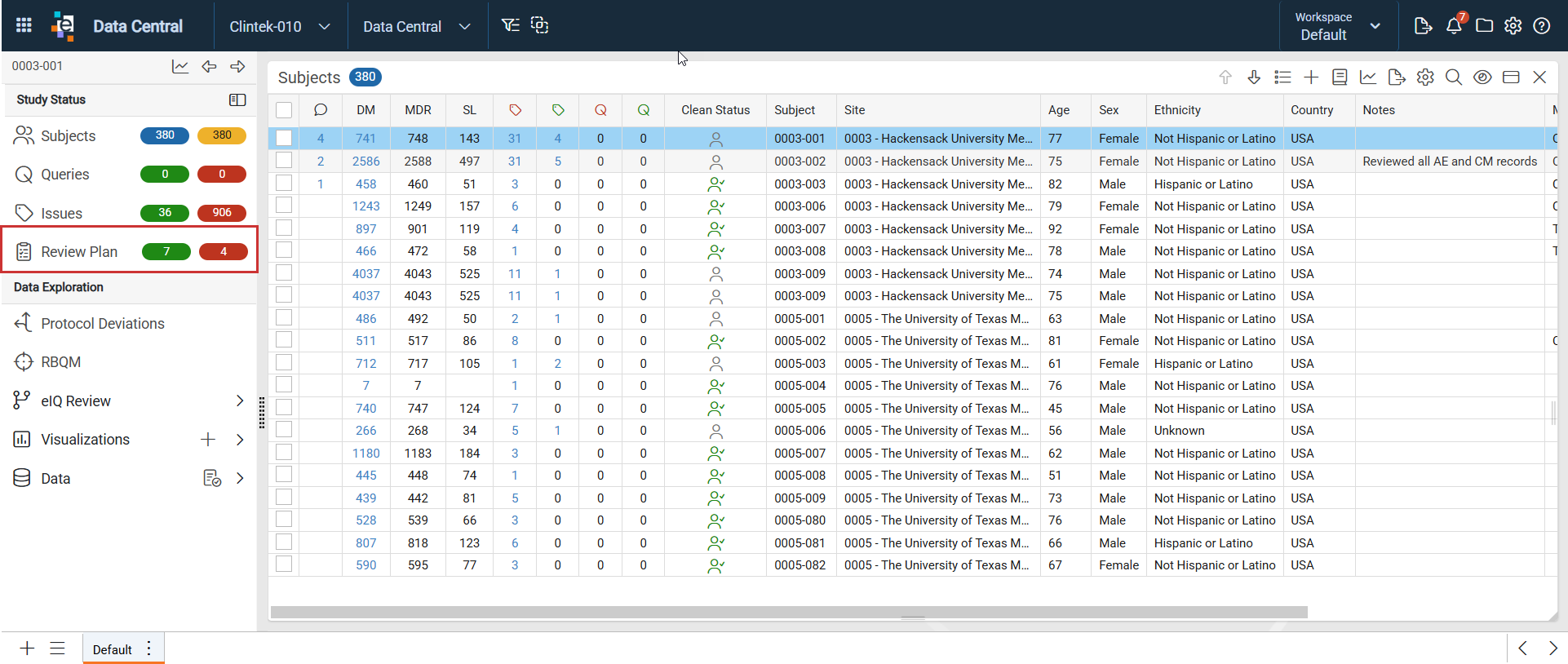
Task: Click DM link 741 for subject 0003-001
Action: (x=365, y=139)
